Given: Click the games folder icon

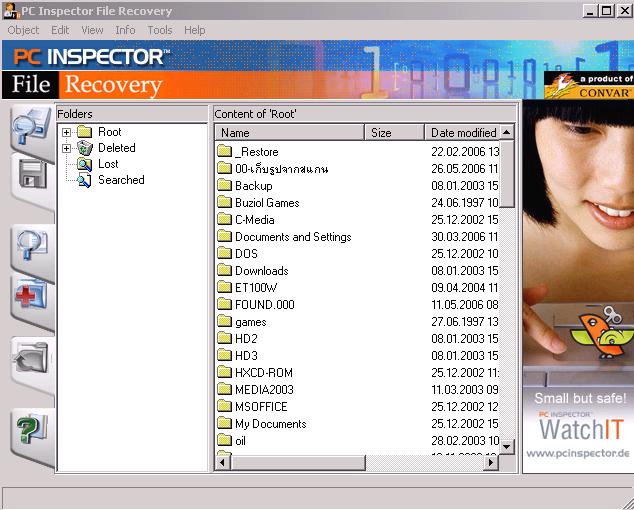Looking at the screenshot, I should 224,321.
